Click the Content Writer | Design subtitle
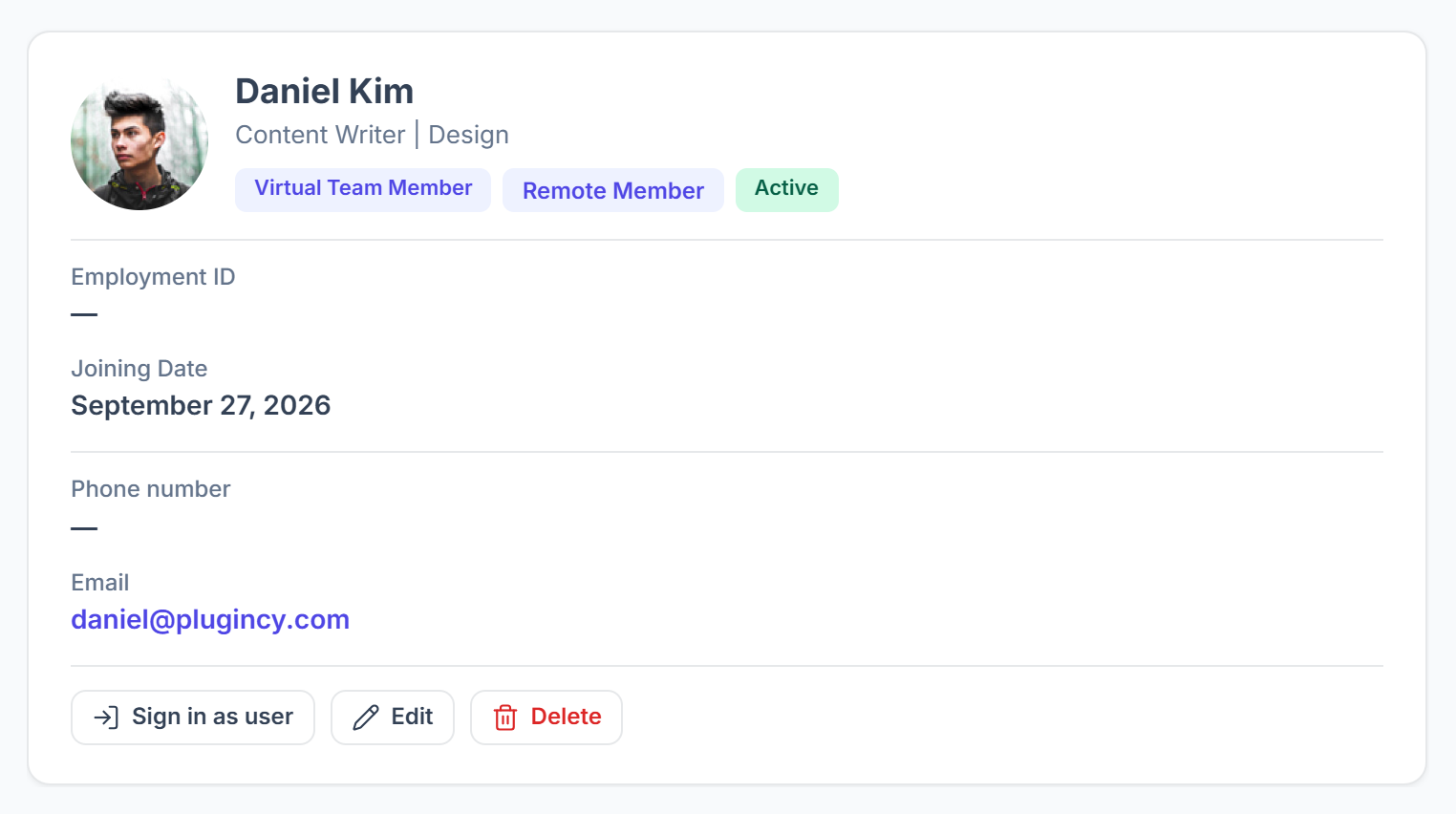The height and width of the screenshot is (814, 1456). [x=373, y=135]
